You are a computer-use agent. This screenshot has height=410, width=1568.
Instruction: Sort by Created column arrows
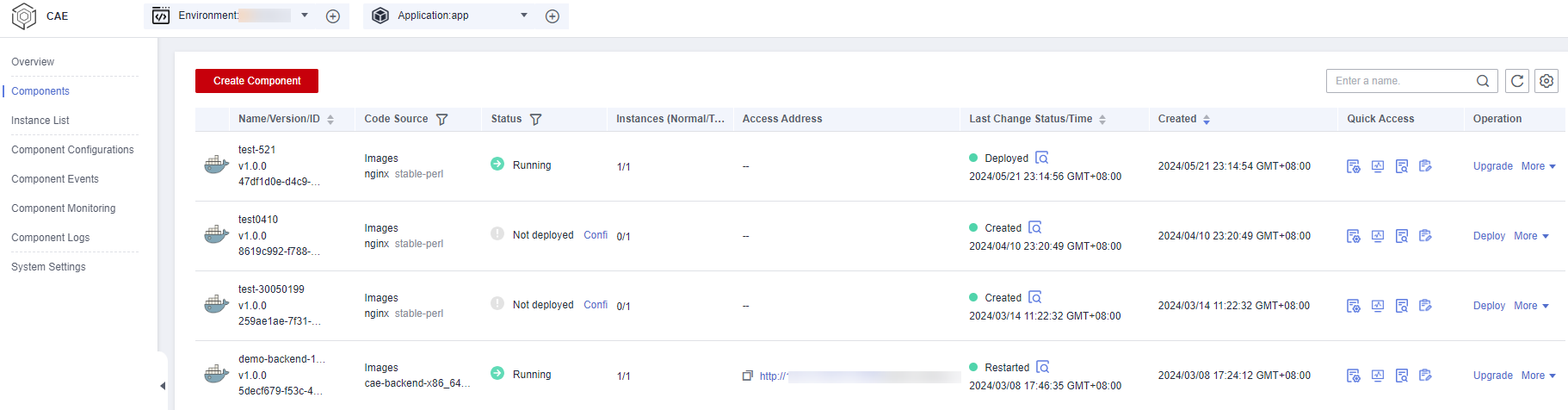pos(1207,120)
